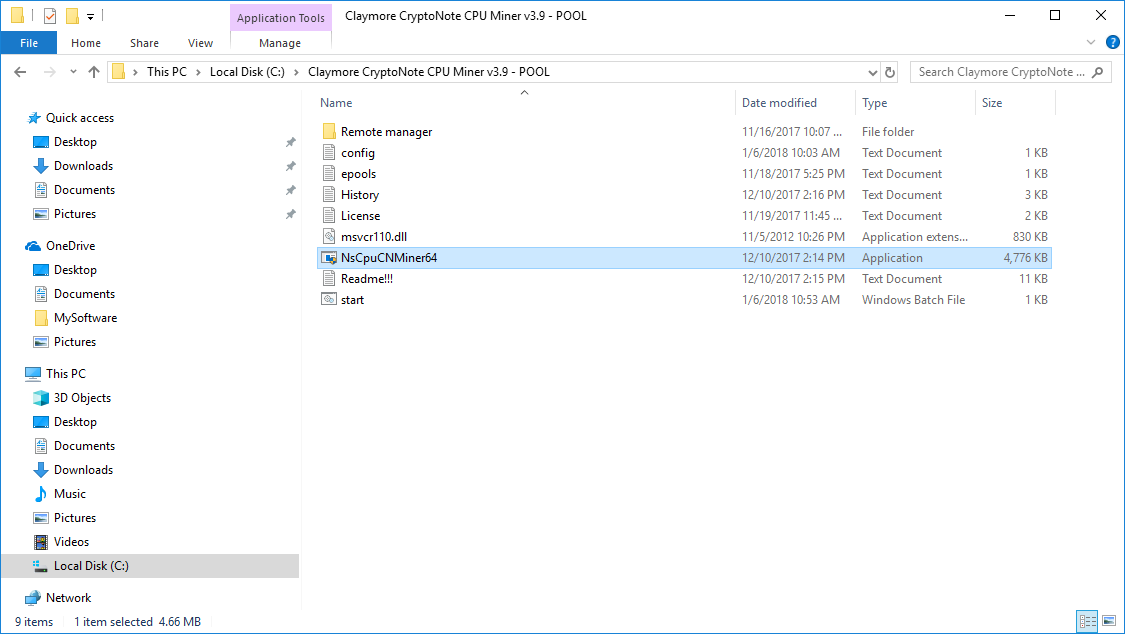Screen dimensions: 1125x634
Task: Switch to the Share ribbon tab
Action: 144,43
